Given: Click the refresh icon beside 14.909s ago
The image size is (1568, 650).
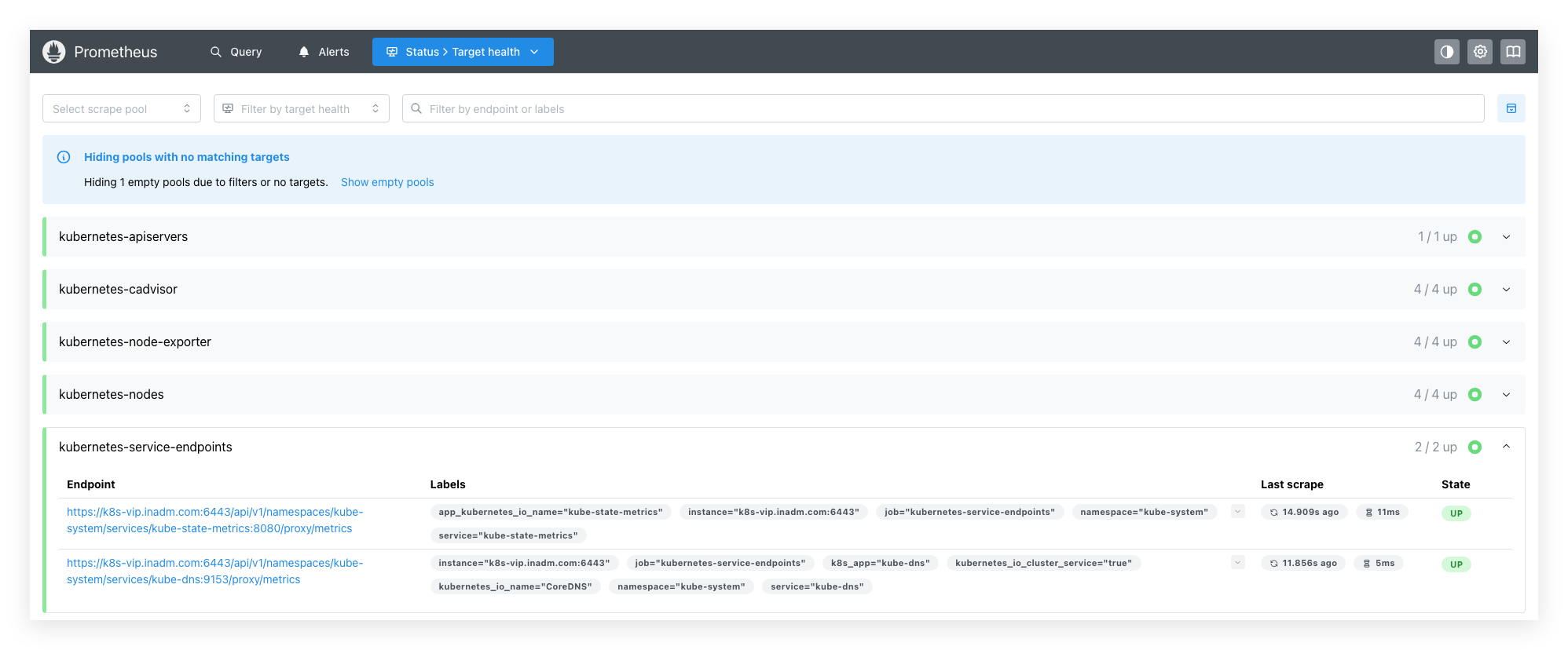Looking at the screenshot, I should (x=1274, y=512).
